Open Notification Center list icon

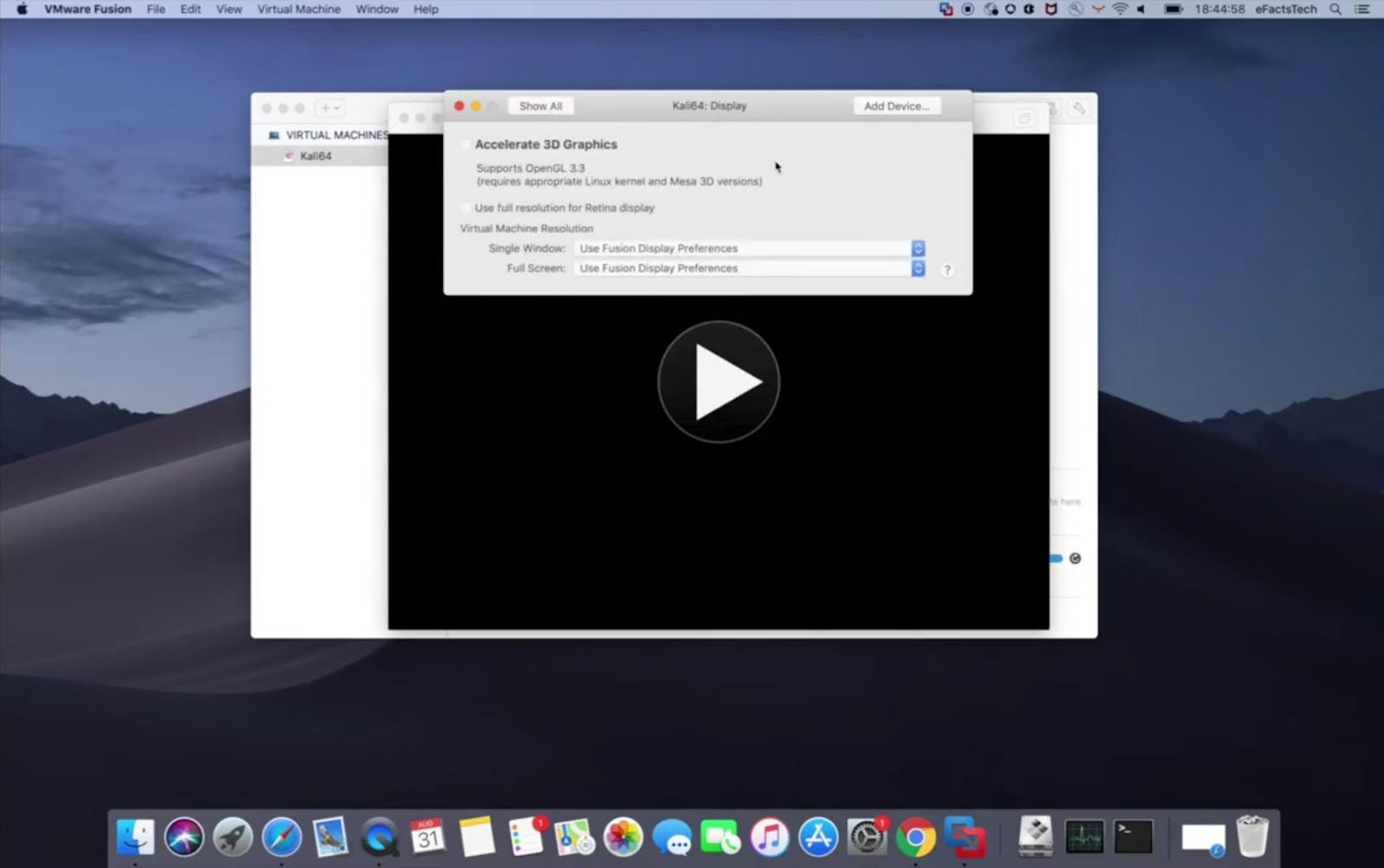[1362, 9]
